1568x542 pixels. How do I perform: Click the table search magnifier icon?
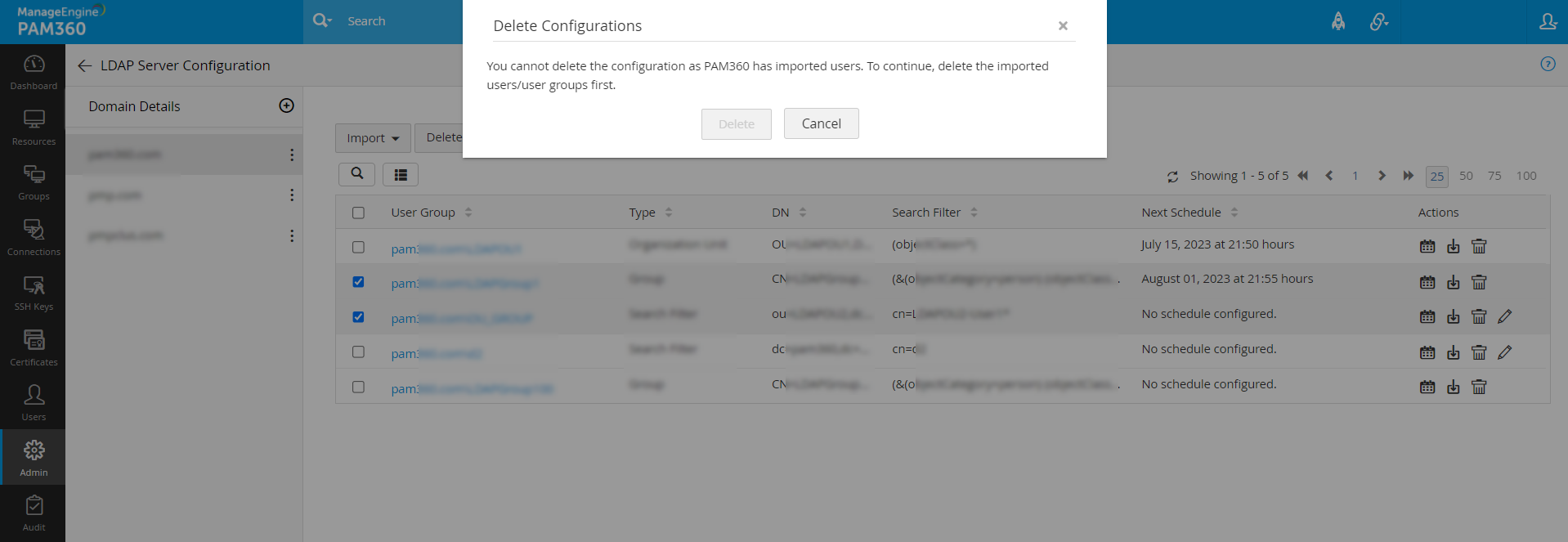click(357, 174)
